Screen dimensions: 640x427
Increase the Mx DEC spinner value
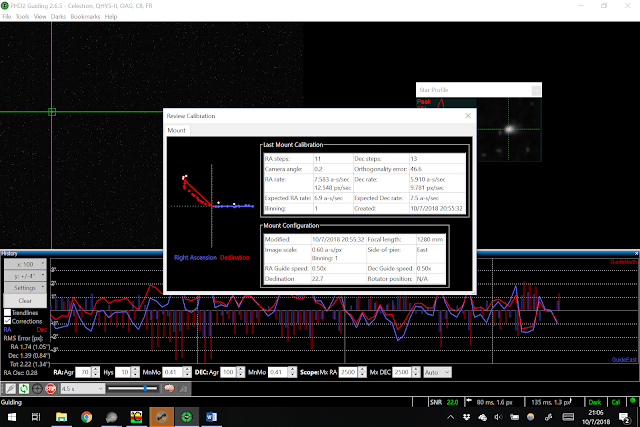[x=416, y=369]
